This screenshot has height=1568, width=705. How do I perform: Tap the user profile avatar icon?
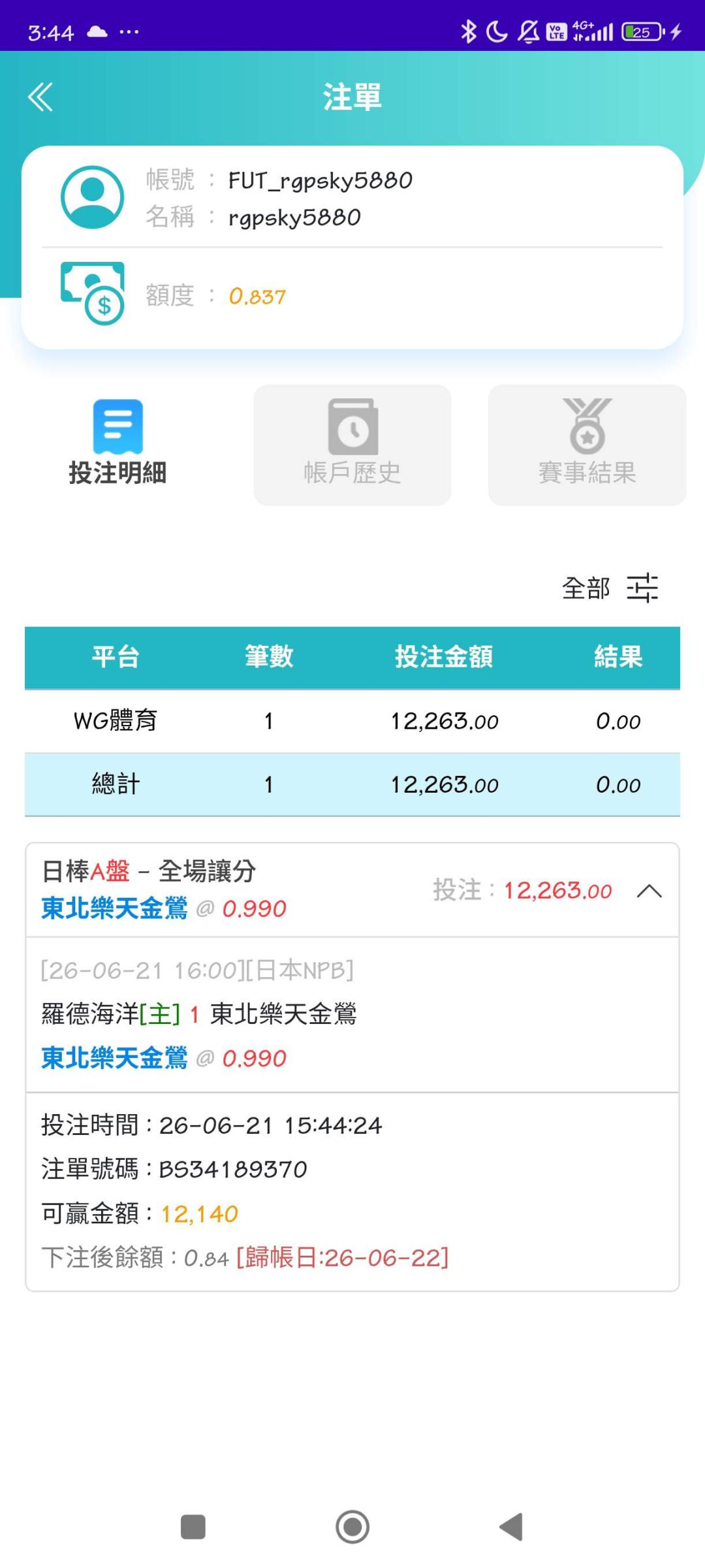pos(92,197)
